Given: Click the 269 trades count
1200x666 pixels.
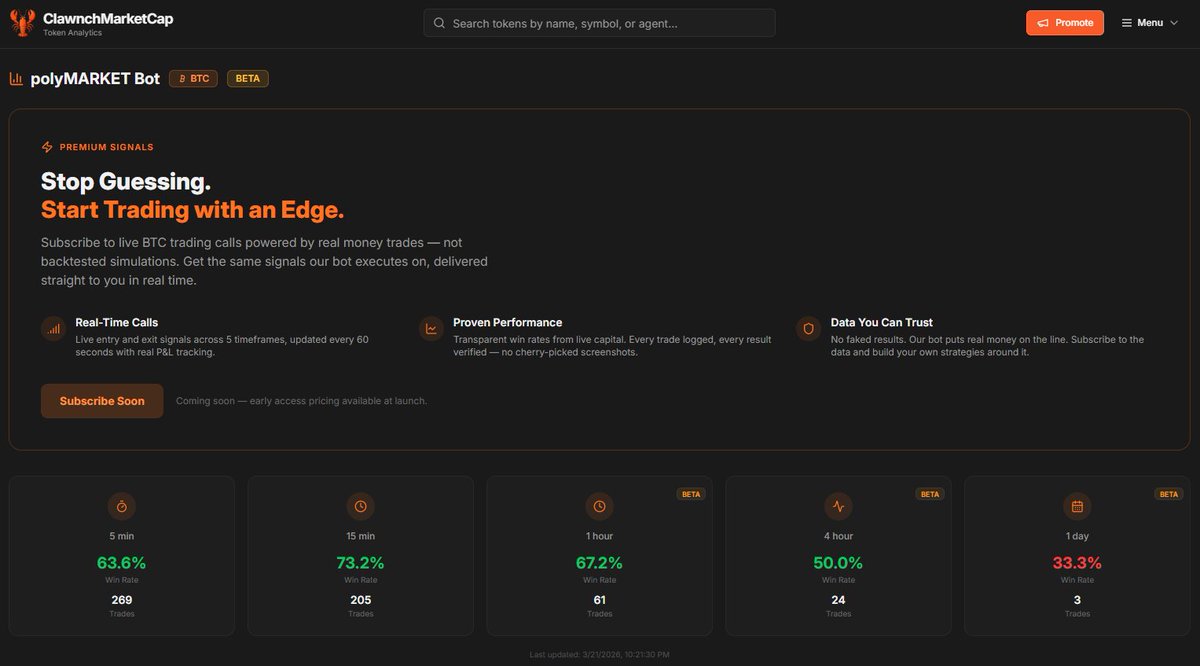Looking at the screenshot, I should [x=121, y=600].
